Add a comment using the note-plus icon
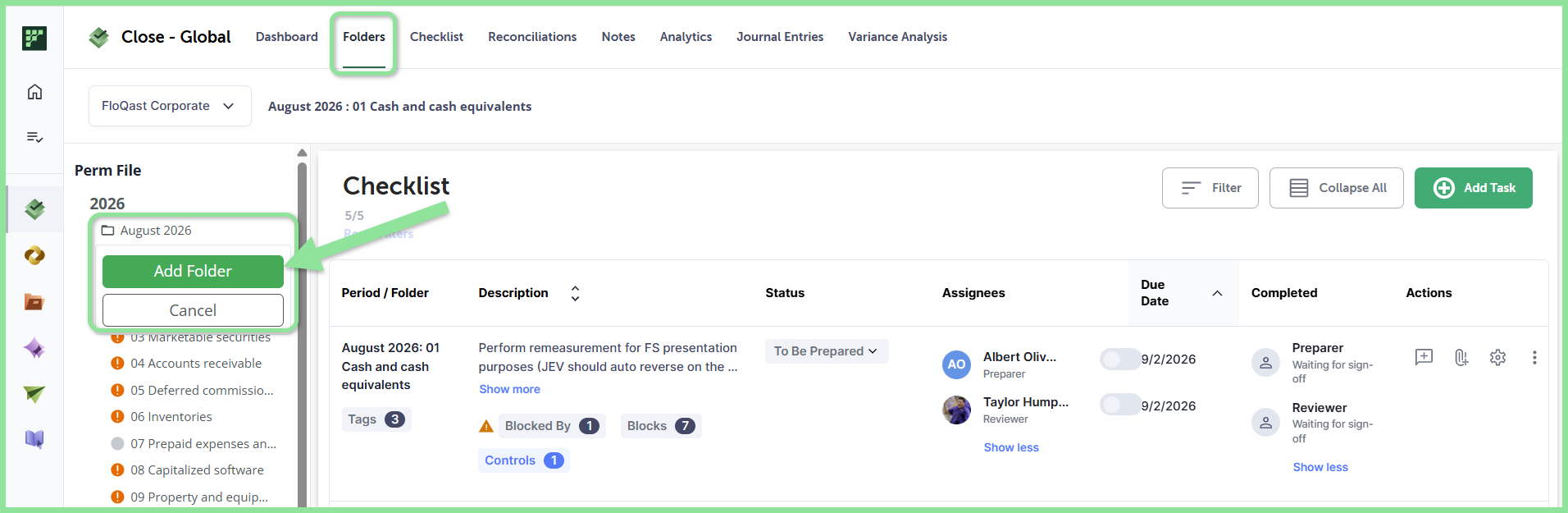1568x513 pixels. (1424, 357)
